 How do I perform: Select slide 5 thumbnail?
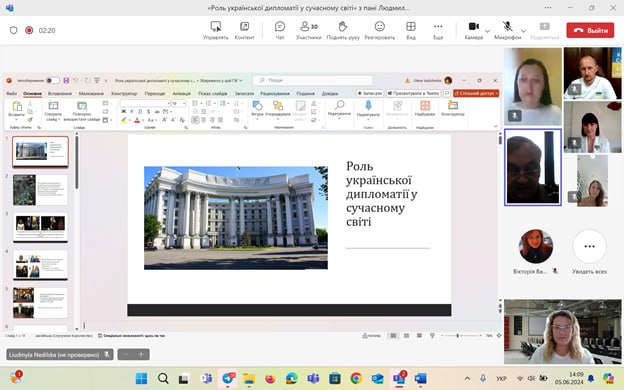point(40,302)
